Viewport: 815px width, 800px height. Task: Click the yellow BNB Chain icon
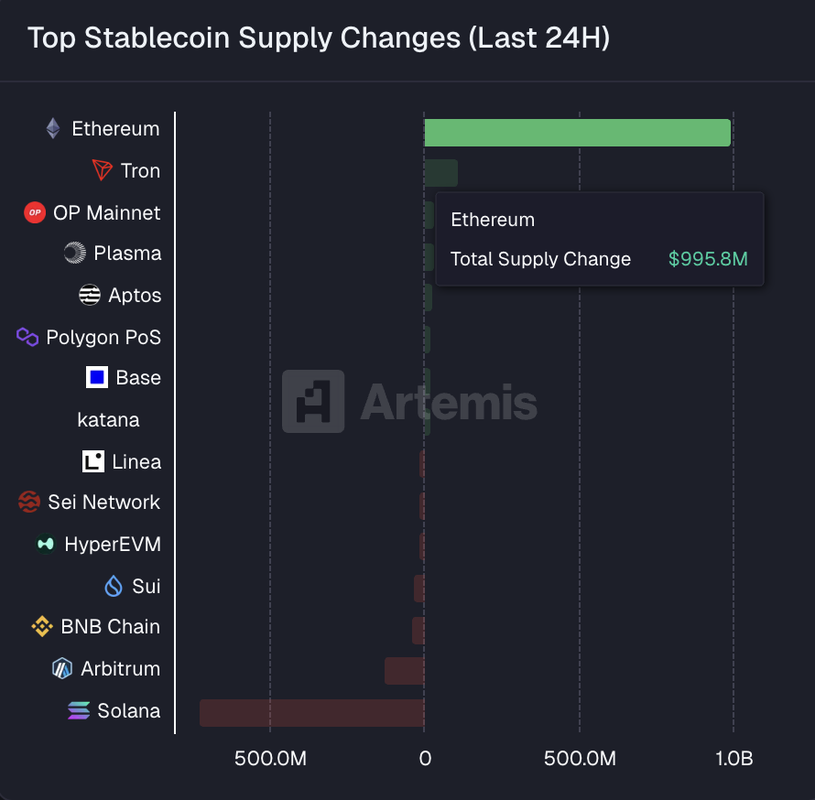[42, 627]
